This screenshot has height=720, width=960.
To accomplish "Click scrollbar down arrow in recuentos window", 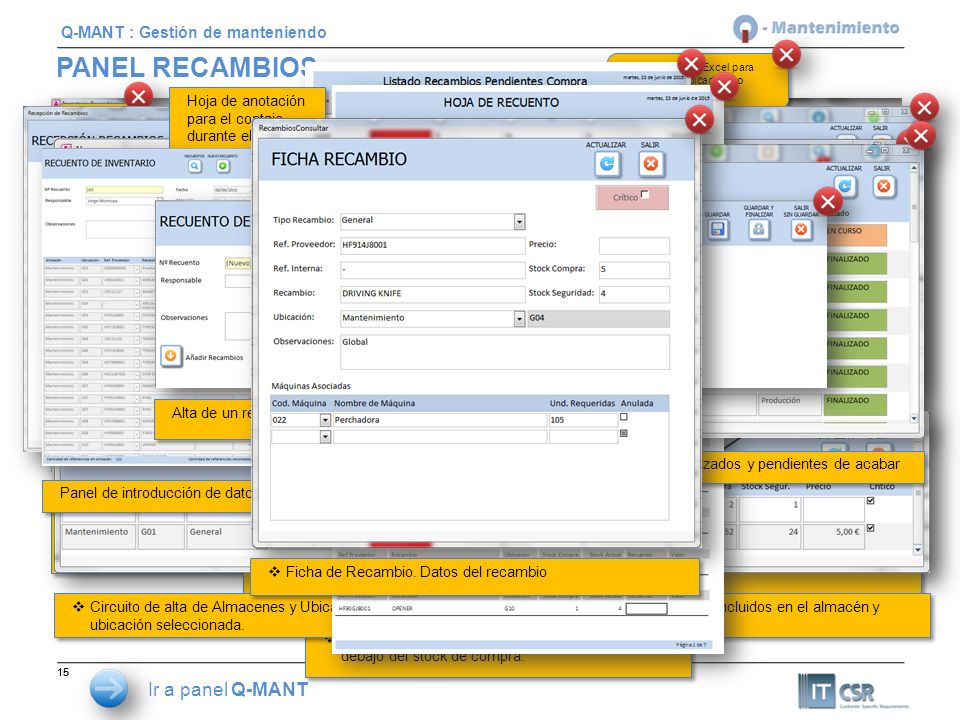I will (914, 419).
